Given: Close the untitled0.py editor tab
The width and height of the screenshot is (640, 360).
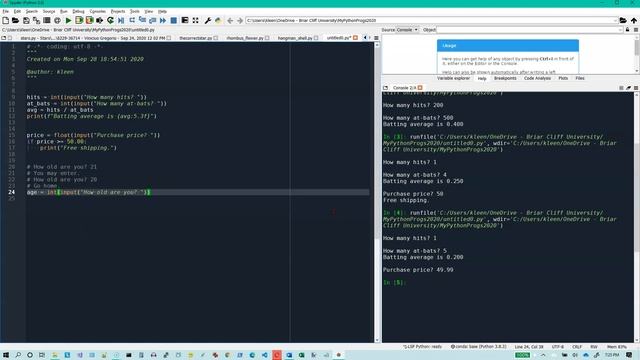Looking at the screenshot, I should click(356, 38).
